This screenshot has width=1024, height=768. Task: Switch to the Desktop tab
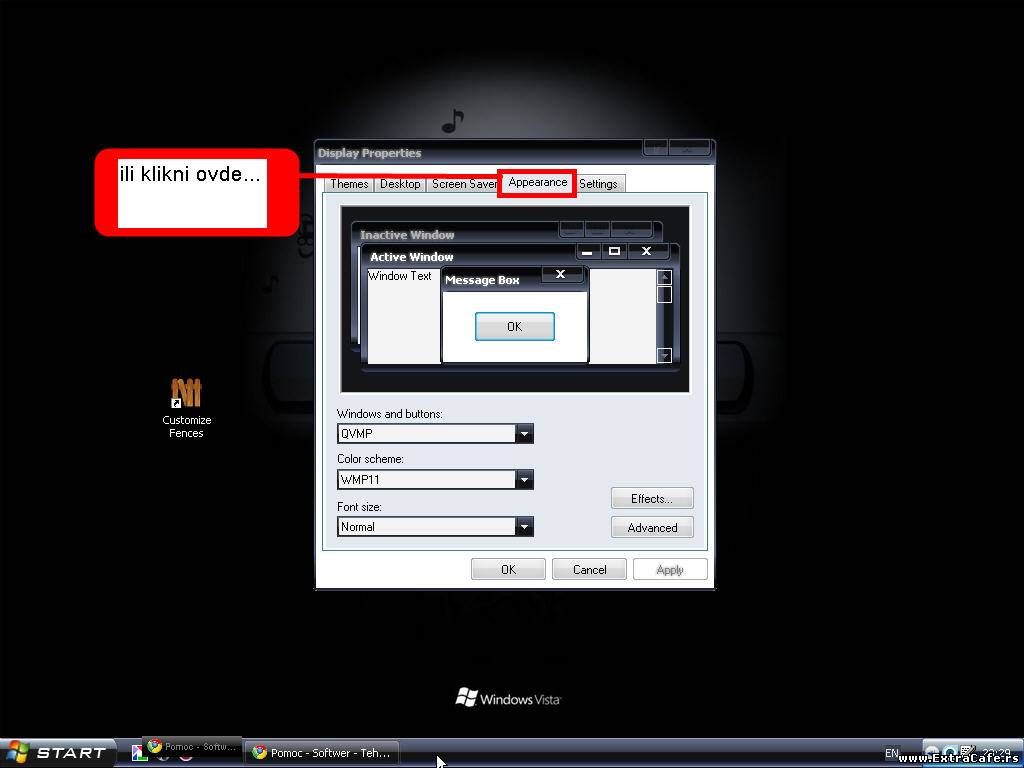point(400,184)
